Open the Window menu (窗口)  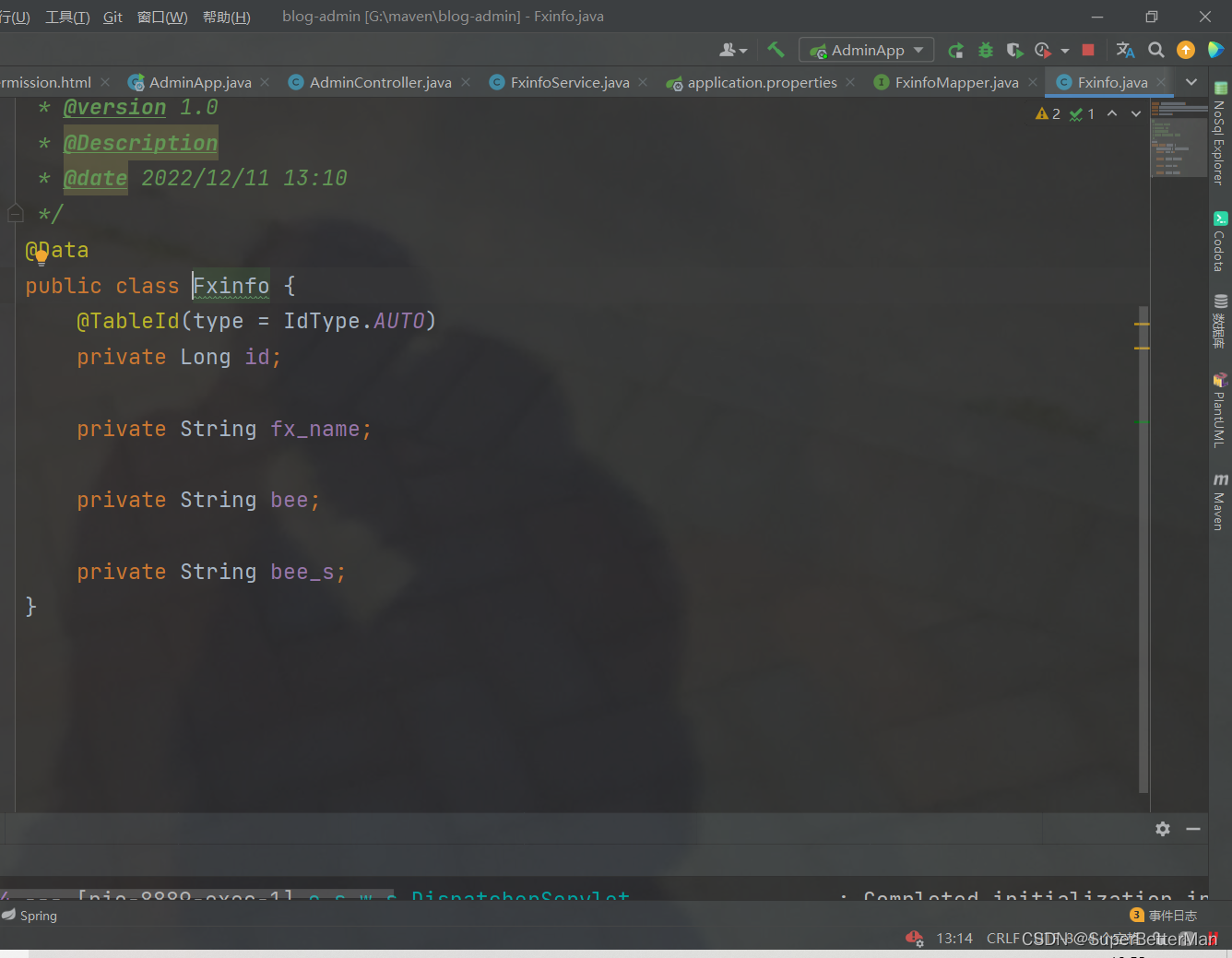tap(162, 17)
